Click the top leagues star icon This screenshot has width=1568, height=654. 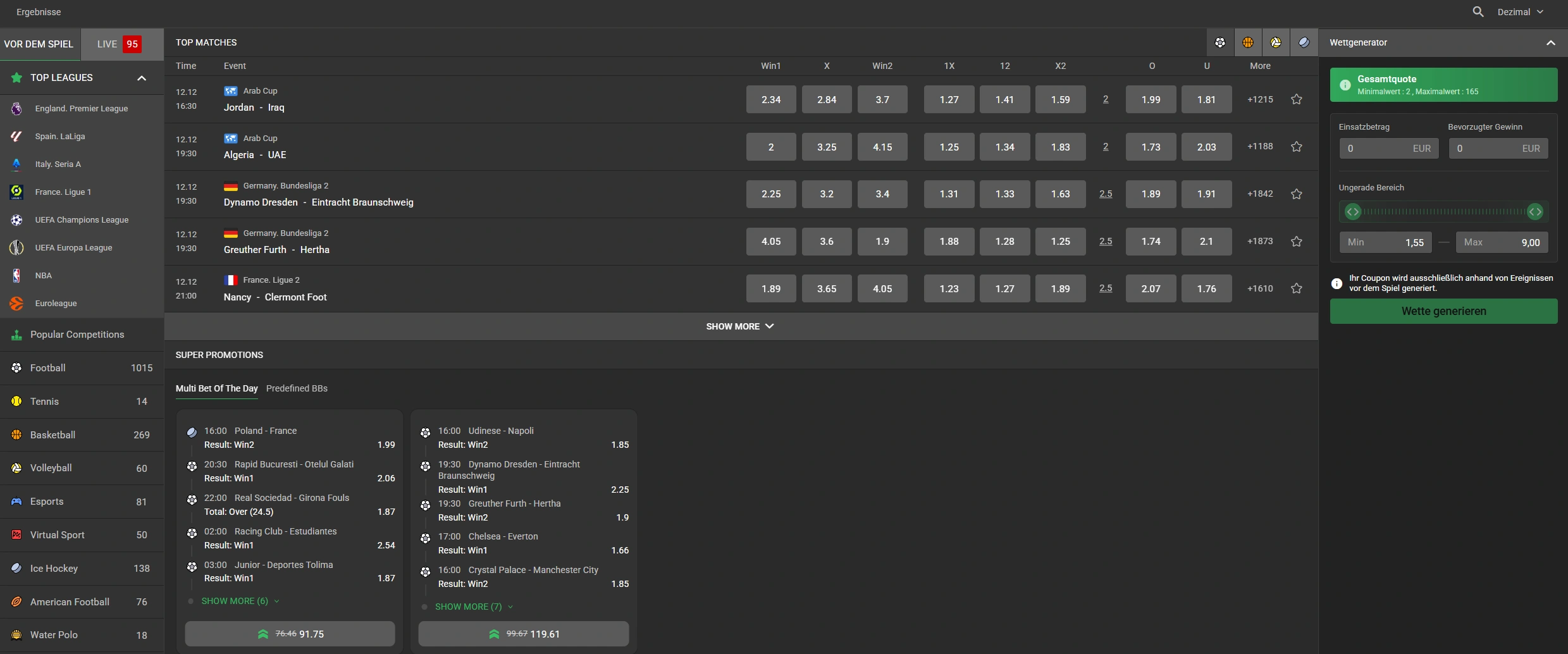coord(16,78)
